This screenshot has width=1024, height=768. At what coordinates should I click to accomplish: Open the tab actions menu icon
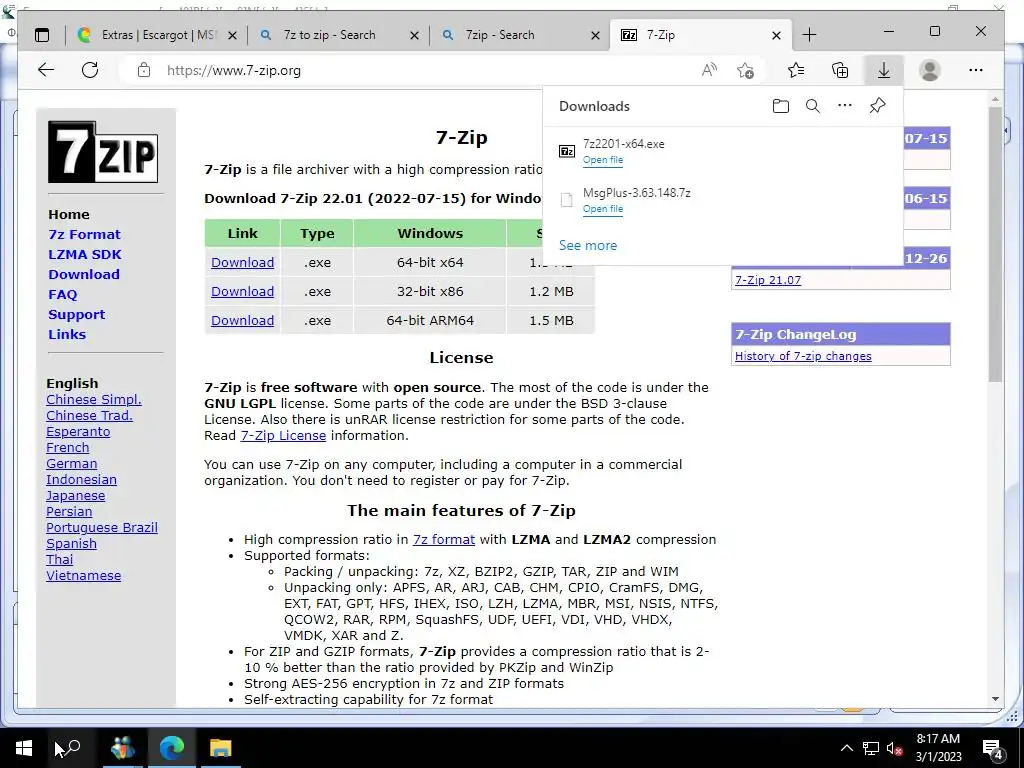click(42, 35)
